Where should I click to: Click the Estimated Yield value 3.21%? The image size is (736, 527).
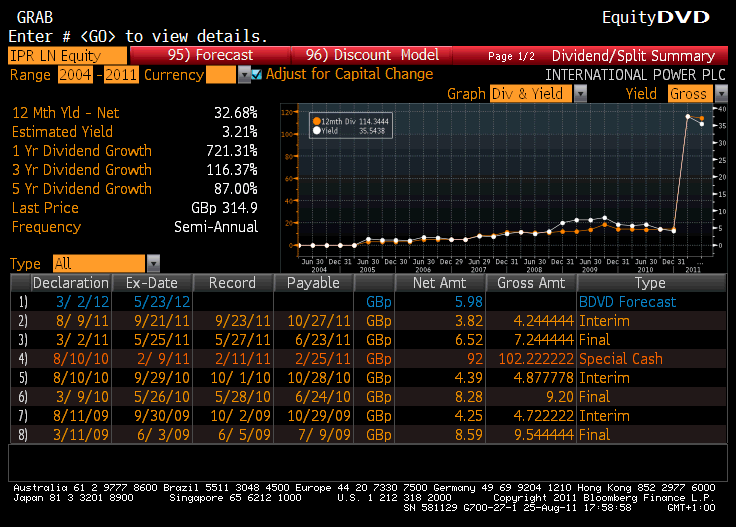[239, 132]
